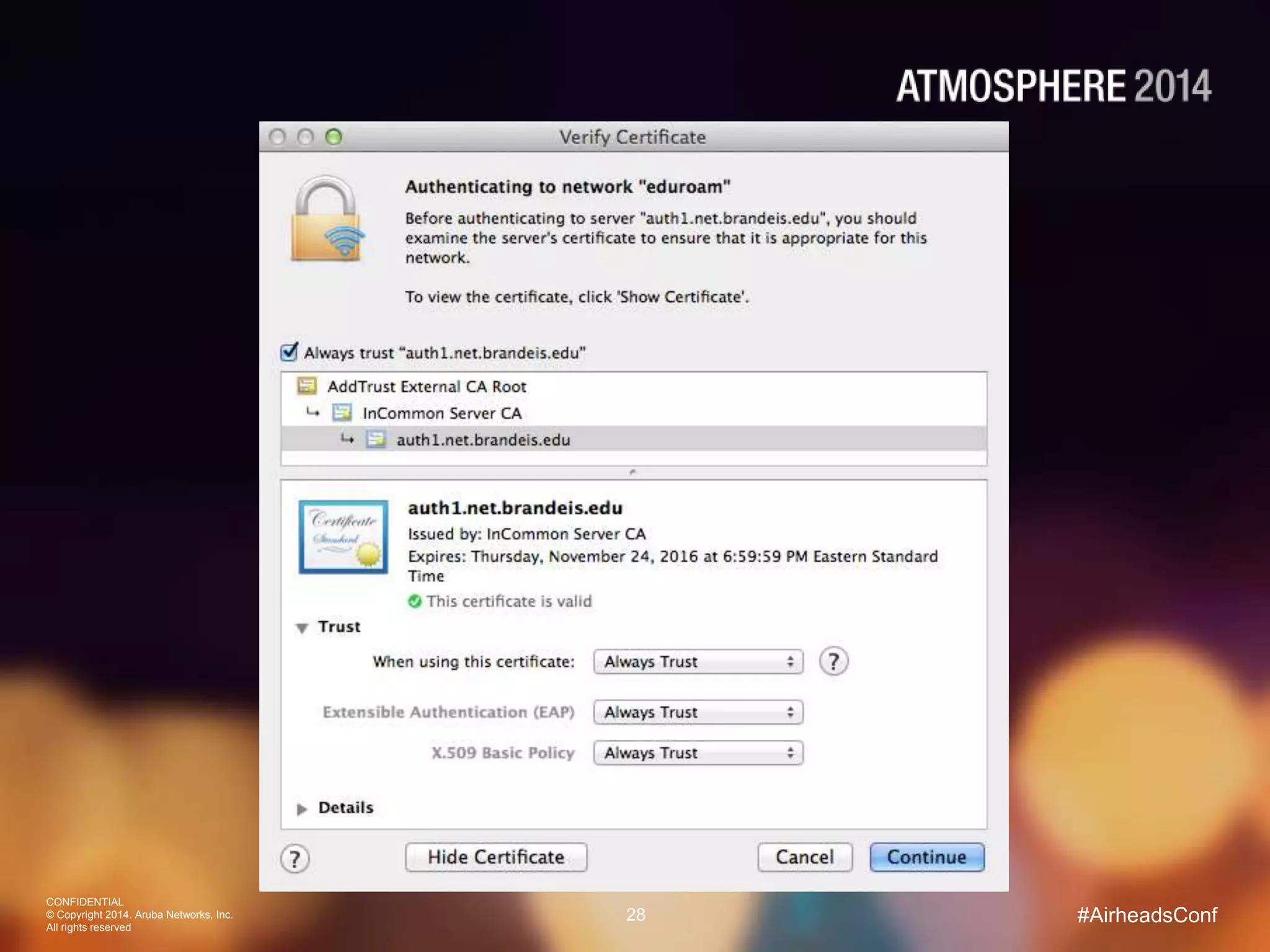This screenshot has width=1270, height=952.
Task: Open Extensible Authentication (EAP) trust dropdown
Action: click(698, 712)
